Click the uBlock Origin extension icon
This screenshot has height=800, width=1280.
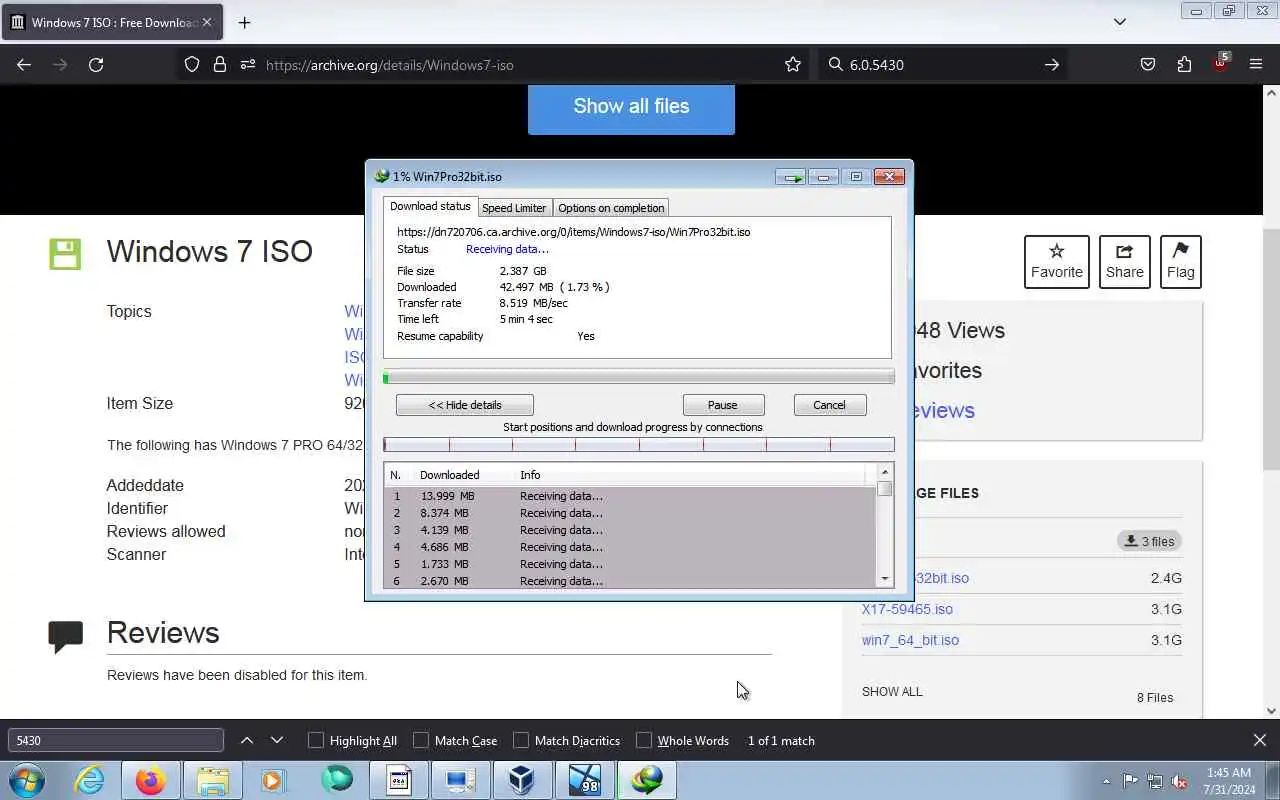(x=1220, y=63)
